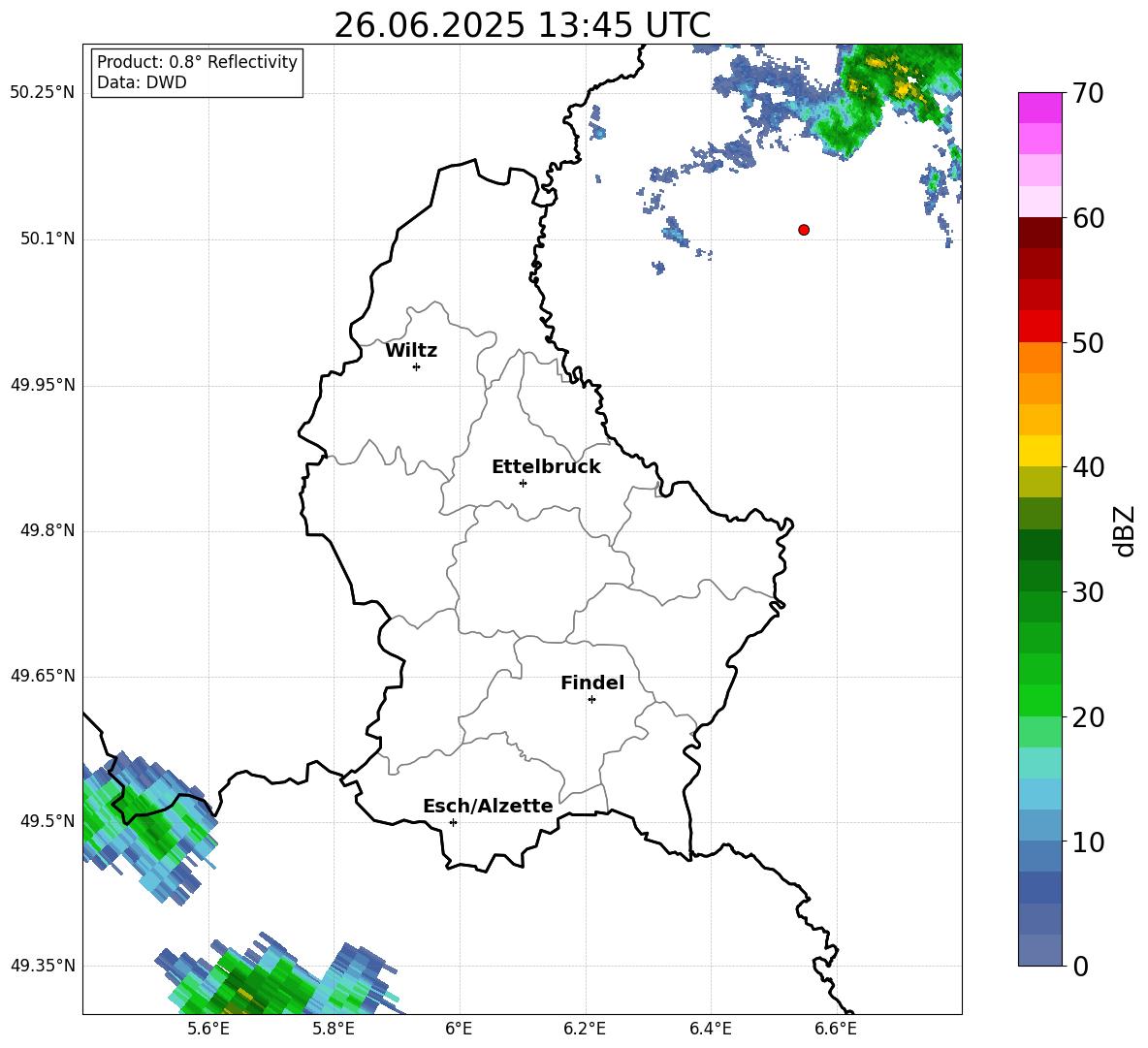Click the 49.8°N latitude label
The height and width of the screenshot is (1048, 1148).
[48, 530]
